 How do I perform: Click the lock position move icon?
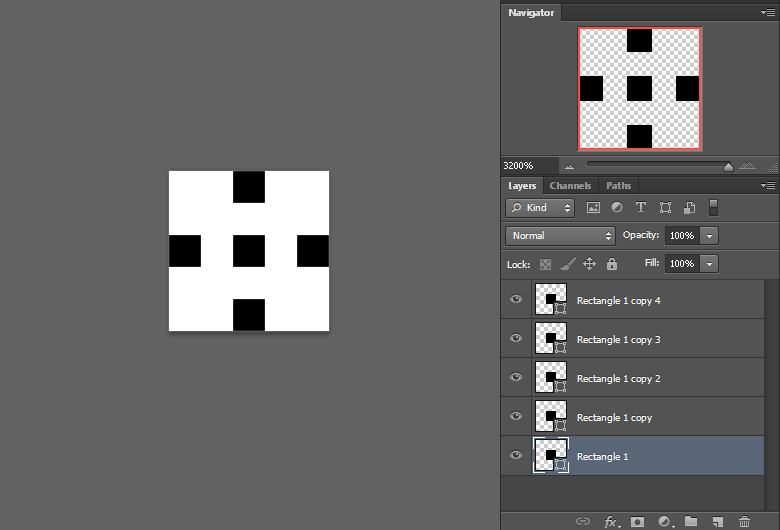click(589, 264)
